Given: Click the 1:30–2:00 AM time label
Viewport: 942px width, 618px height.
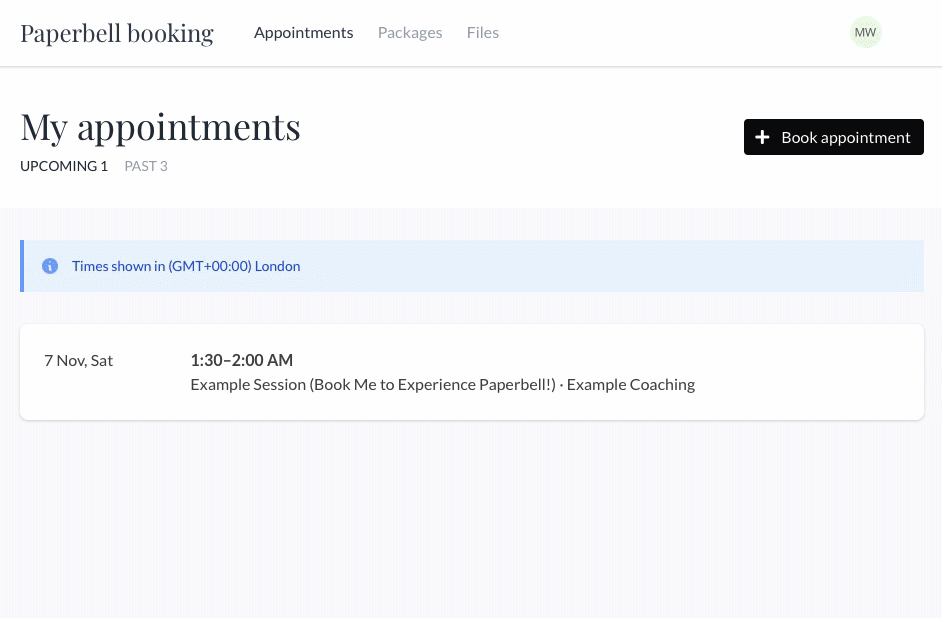Looking at the screenshot, I should (241, 360).
